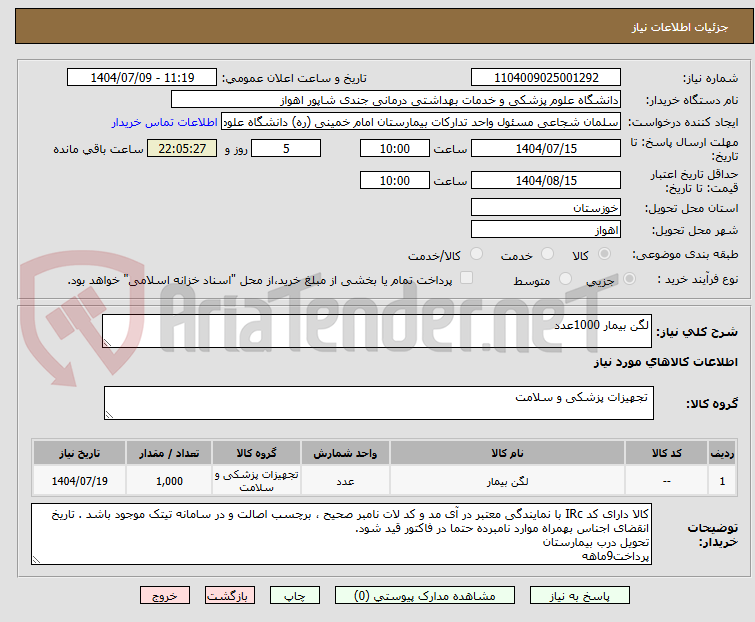Click the countdown timer 22:05:27

(x=182, y=148)
